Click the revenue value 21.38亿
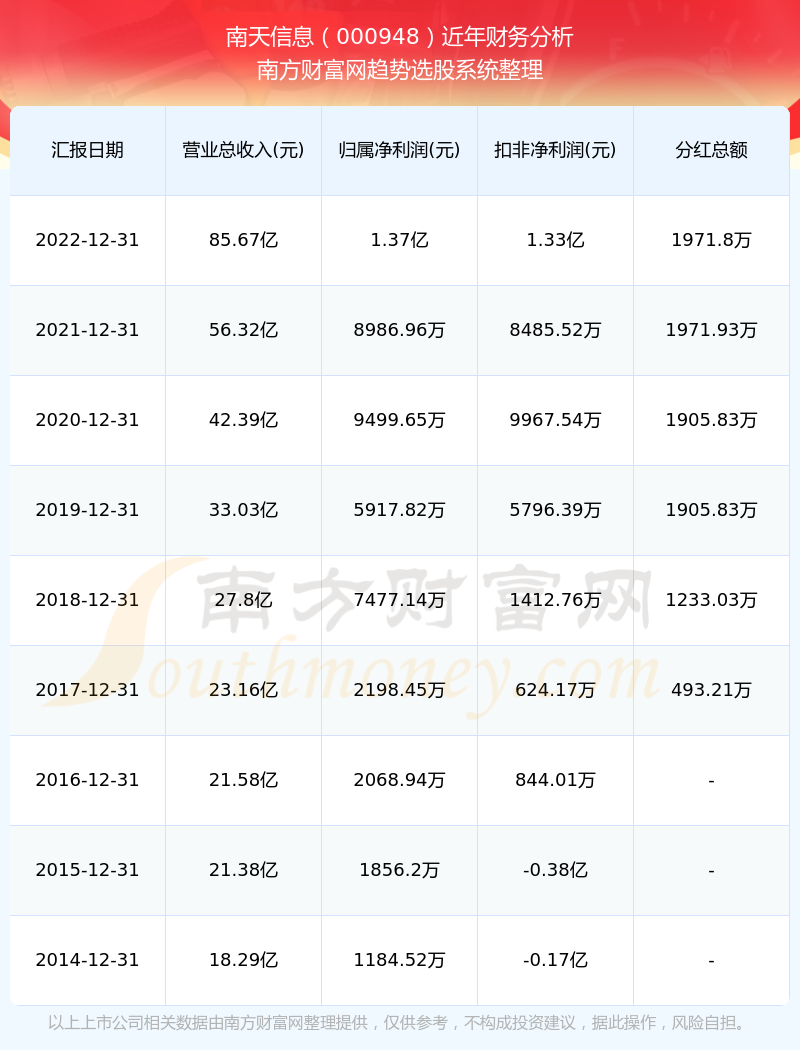Image resolution: width=800 pixels, height=1050 pixels. click(x=244, y=870)
